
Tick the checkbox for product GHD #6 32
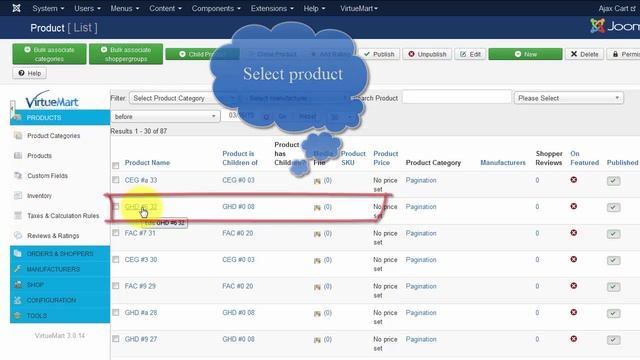coord(116,206)
